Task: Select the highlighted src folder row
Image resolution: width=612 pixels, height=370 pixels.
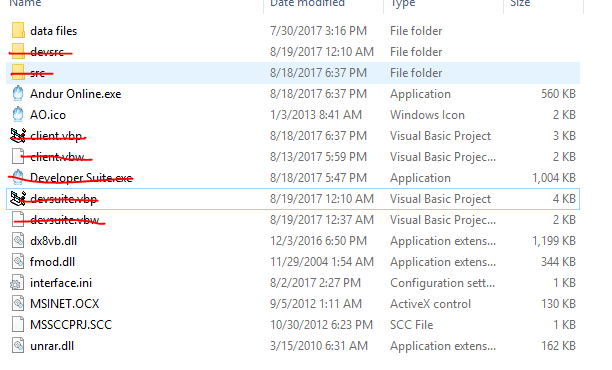Action: (293, 73)
